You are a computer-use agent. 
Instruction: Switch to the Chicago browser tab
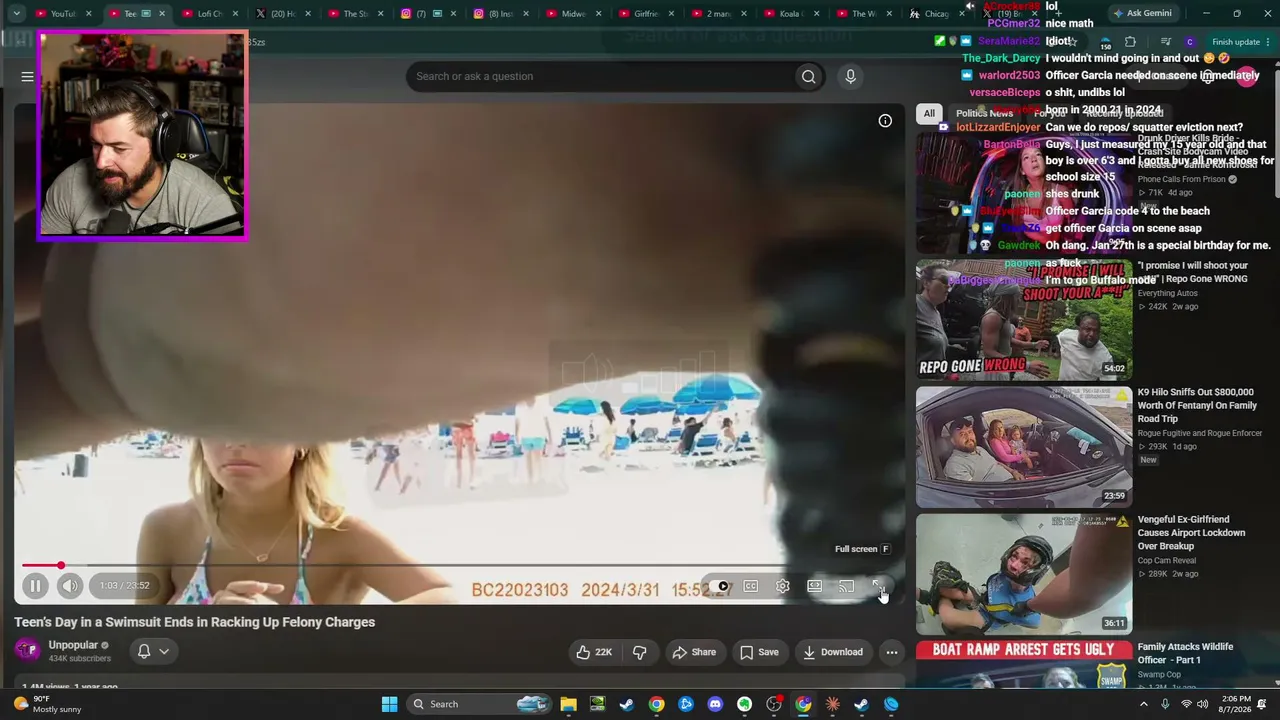(938, 14)
